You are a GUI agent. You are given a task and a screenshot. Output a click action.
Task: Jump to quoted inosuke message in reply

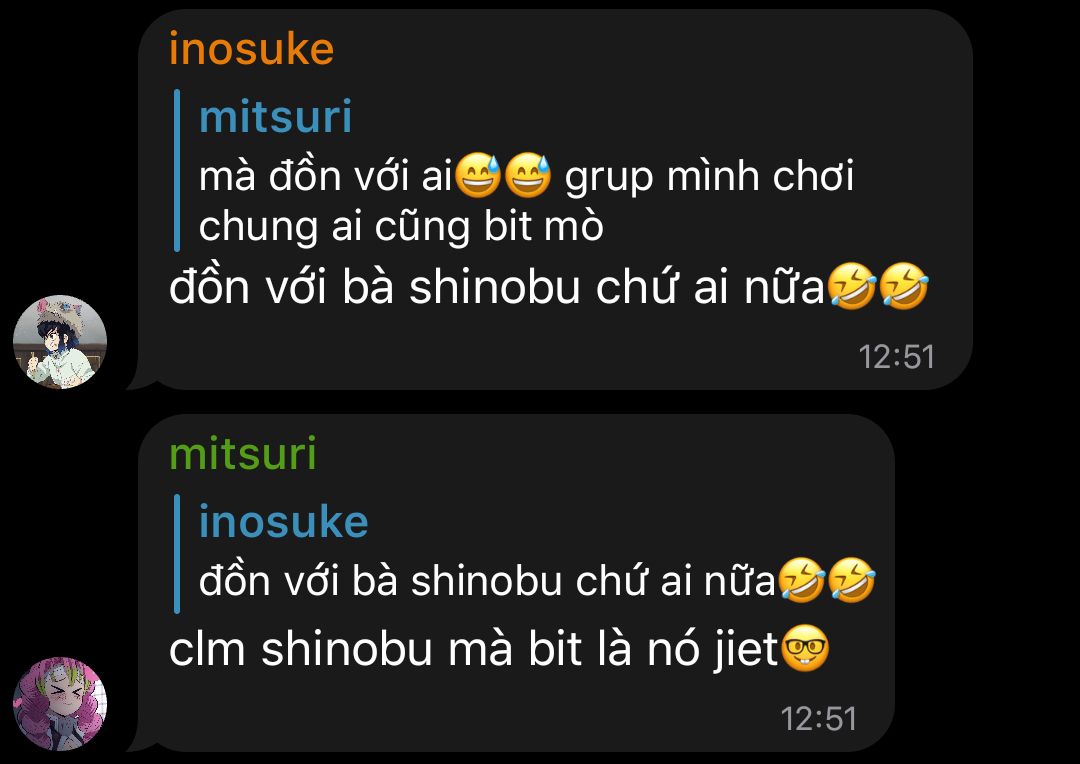[527, 554]
